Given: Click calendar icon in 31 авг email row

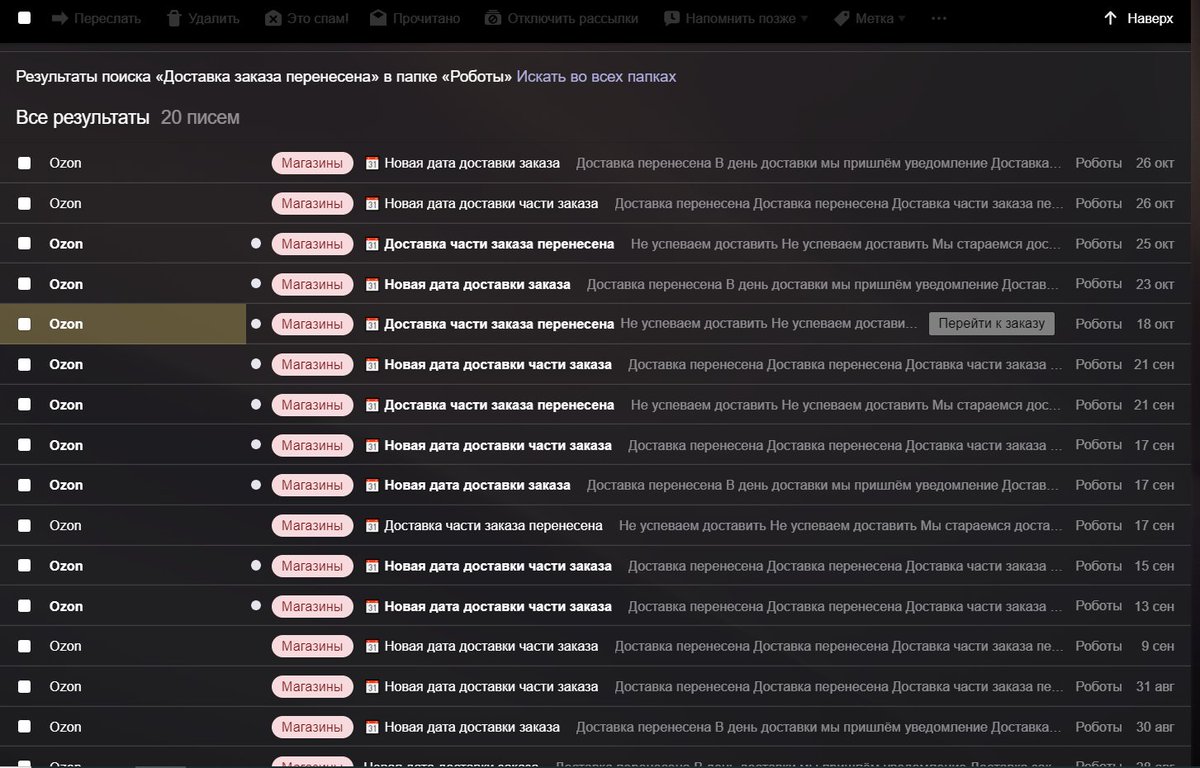Looking at the screenshot, I should (372, 686).
